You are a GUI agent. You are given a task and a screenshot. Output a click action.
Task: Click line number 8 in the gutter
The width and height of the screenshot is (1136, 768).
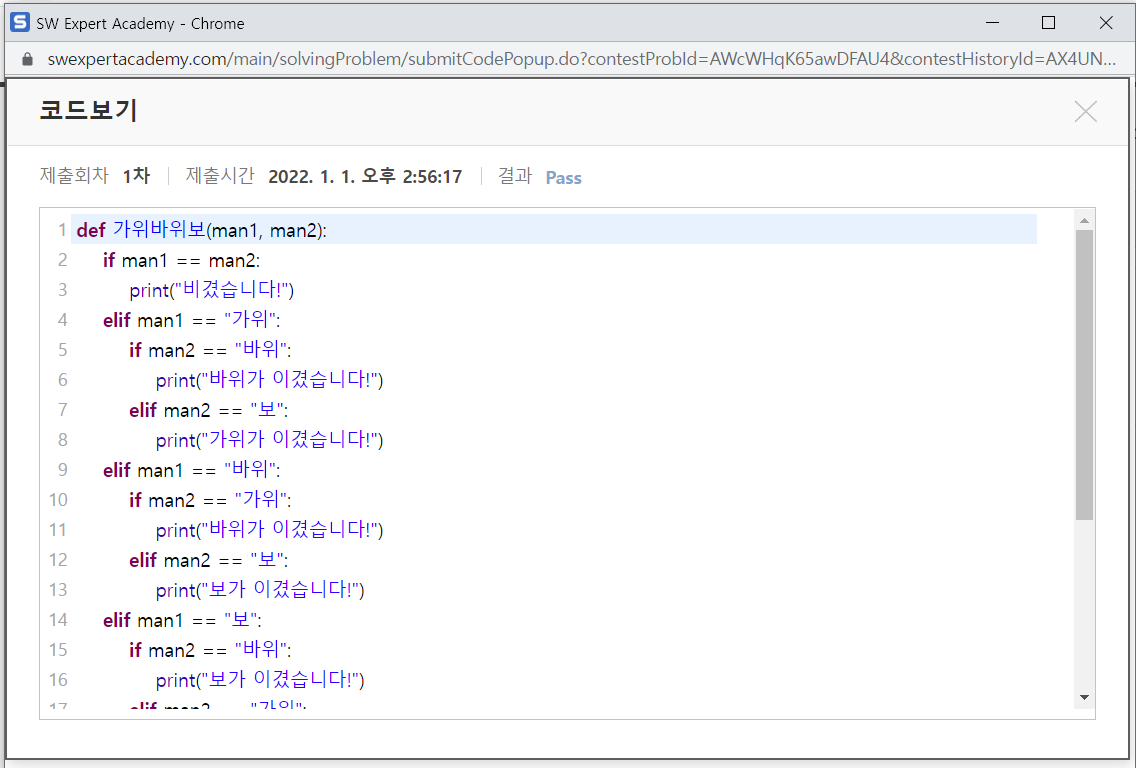(x=62, y=440)
